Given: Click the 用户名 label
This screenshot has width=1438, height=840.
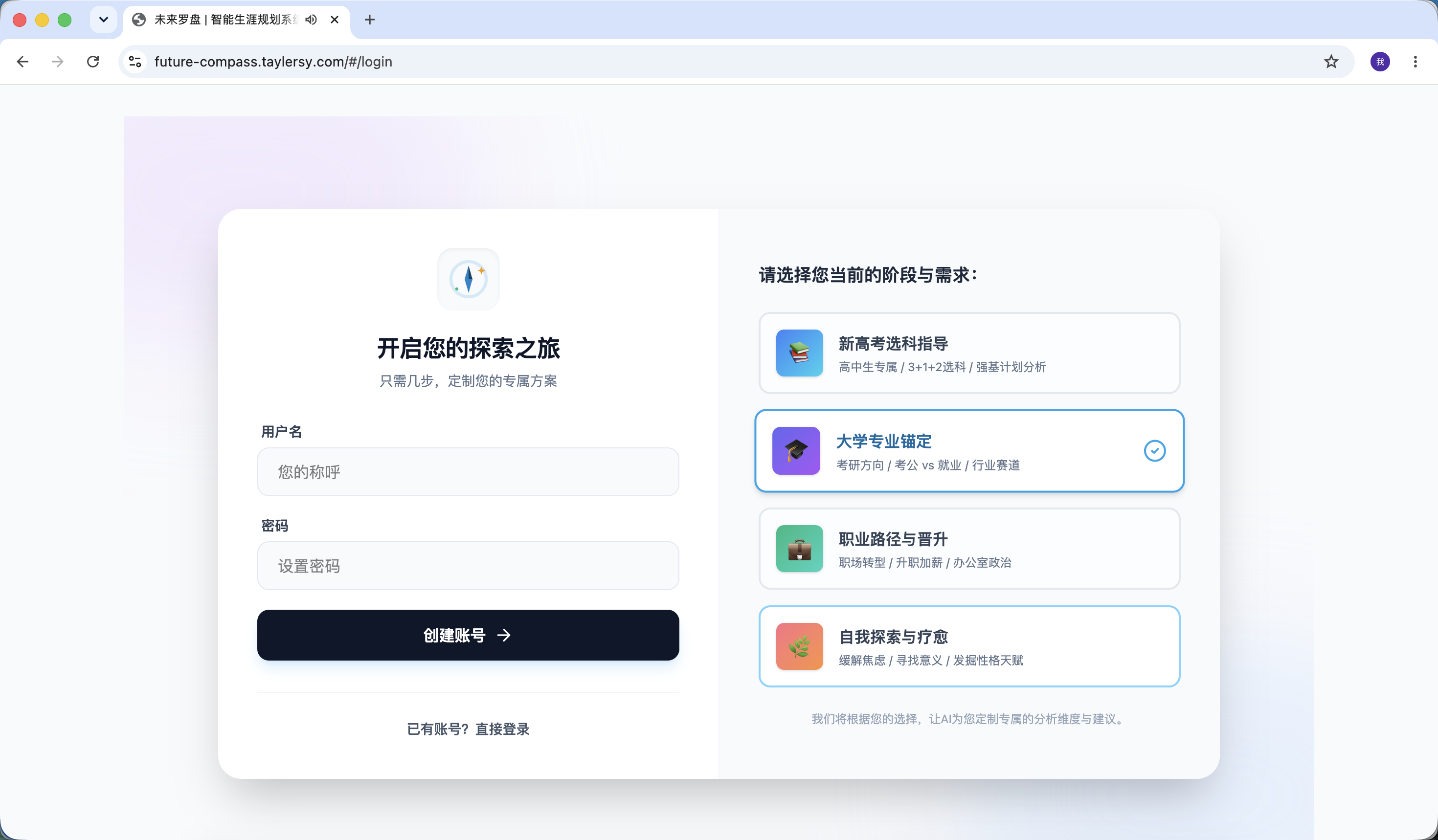Looking at the screenshot, I should coord(281,432).
